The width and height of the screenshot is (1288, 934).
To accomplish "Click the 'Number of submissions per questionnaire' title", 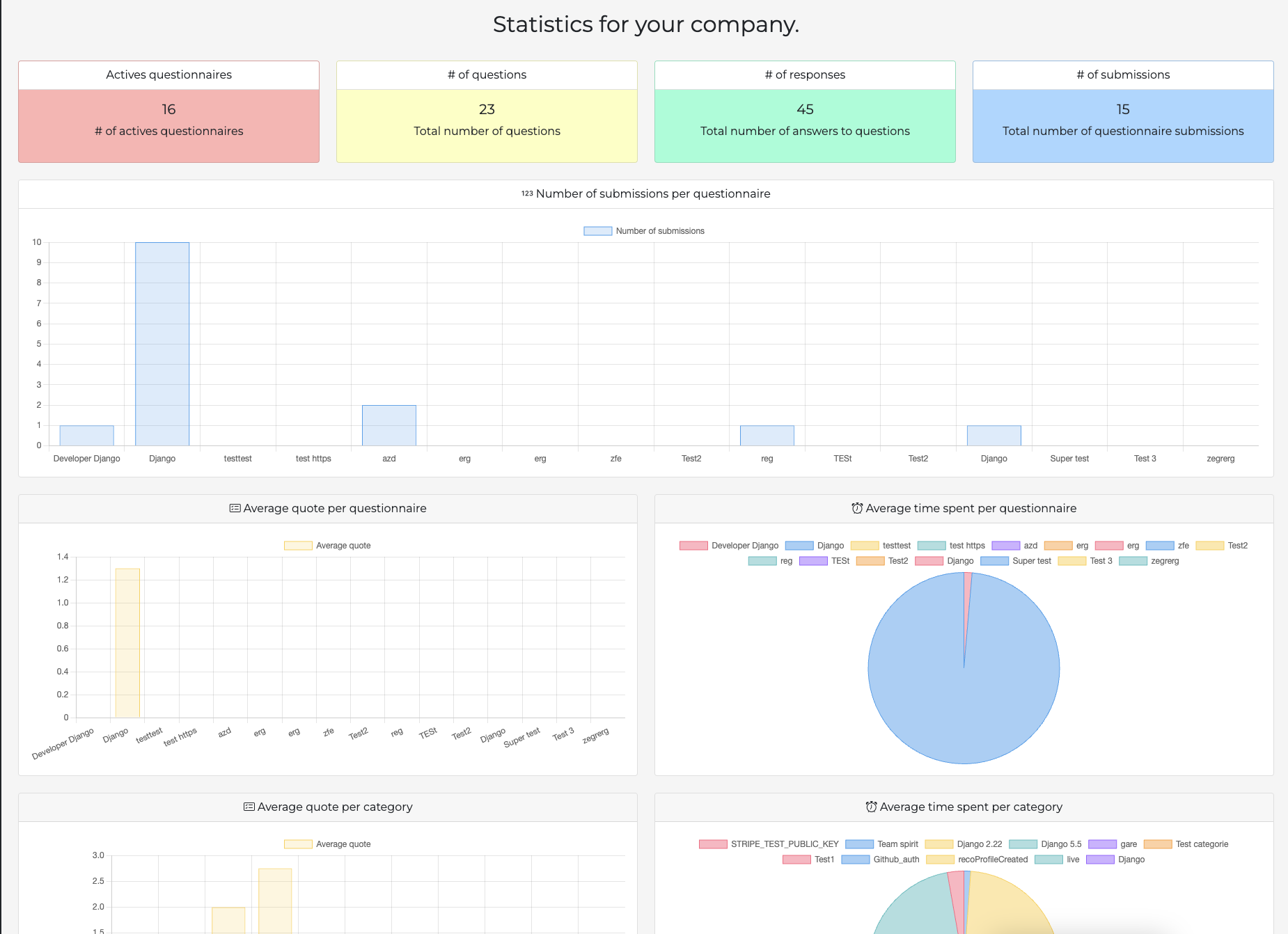I will pyautogui.click(x=653, y=194).
